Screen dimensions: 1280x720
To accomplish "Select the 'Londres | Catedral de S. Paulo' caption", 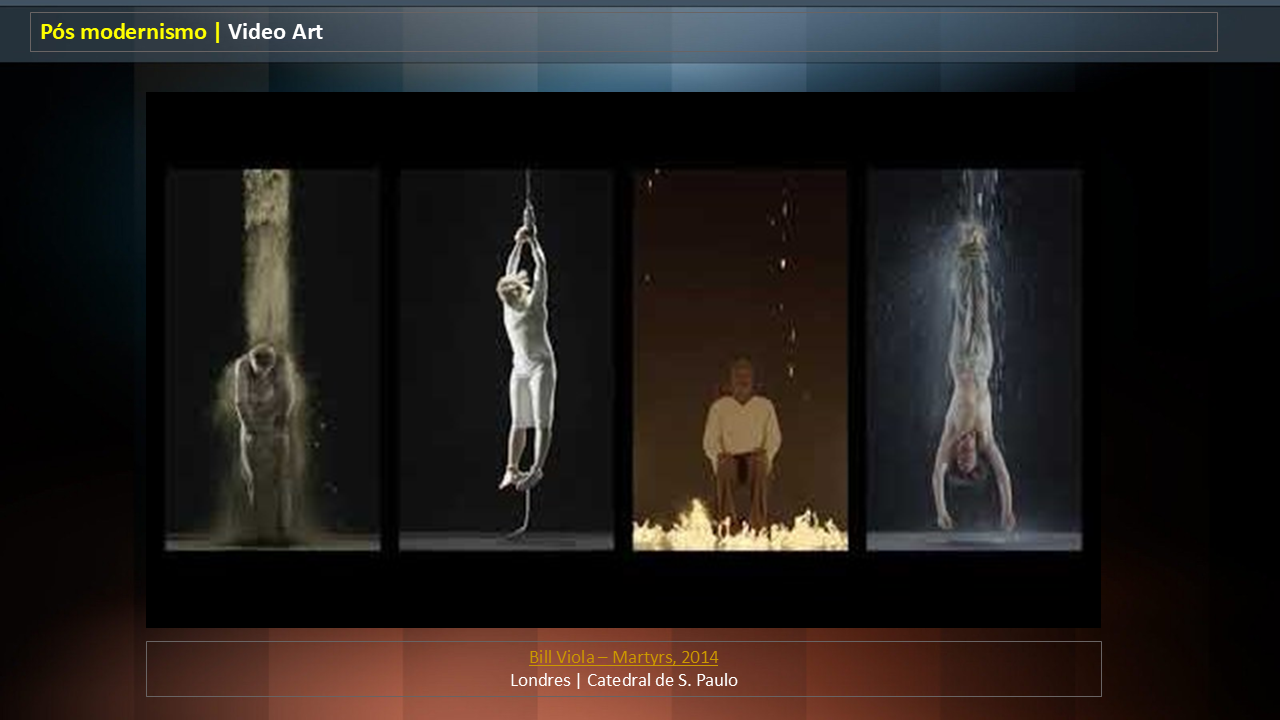I will 624,680.
